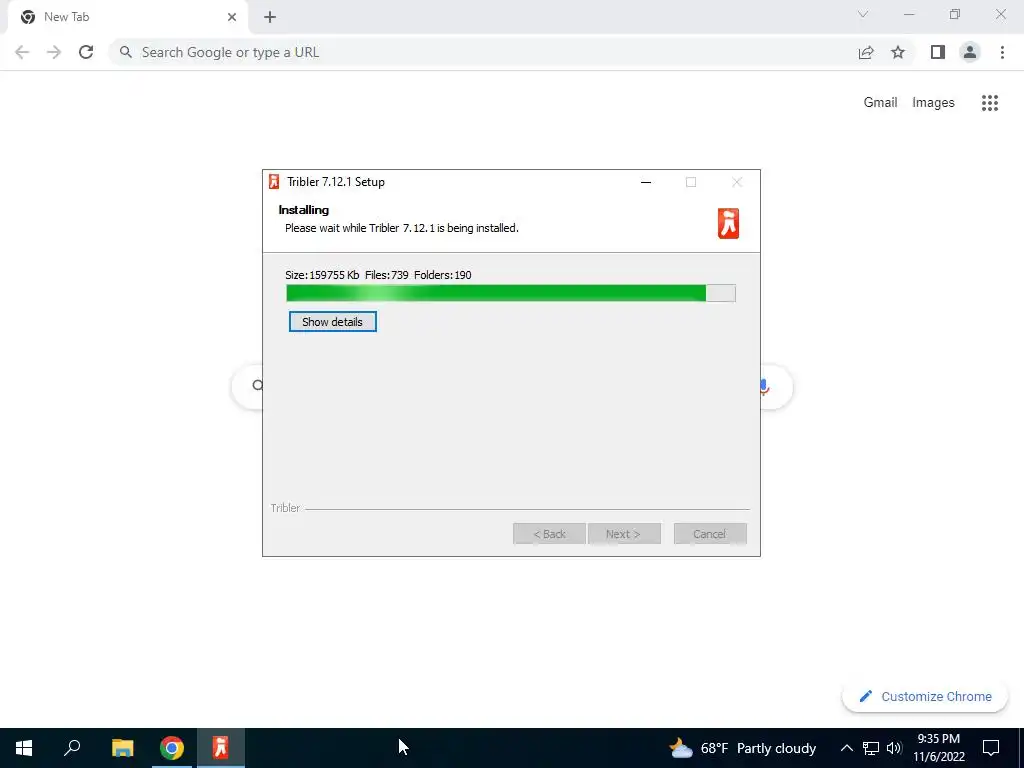The height and width of the screenshot is (768, 1024).
Task: Click Cancel in Tribler Setup
Action: pyautogui.click(x=710, y=534)
